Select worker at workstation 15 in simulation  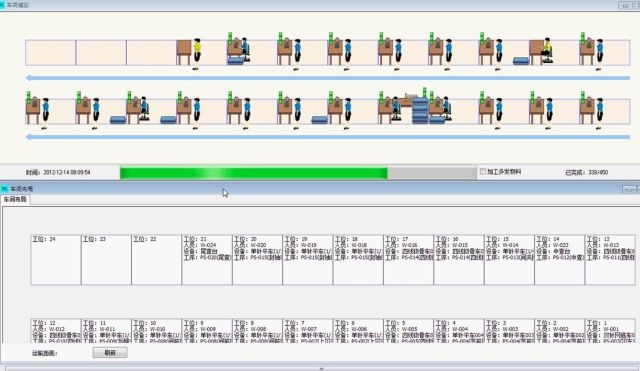(x=499, y=55)
